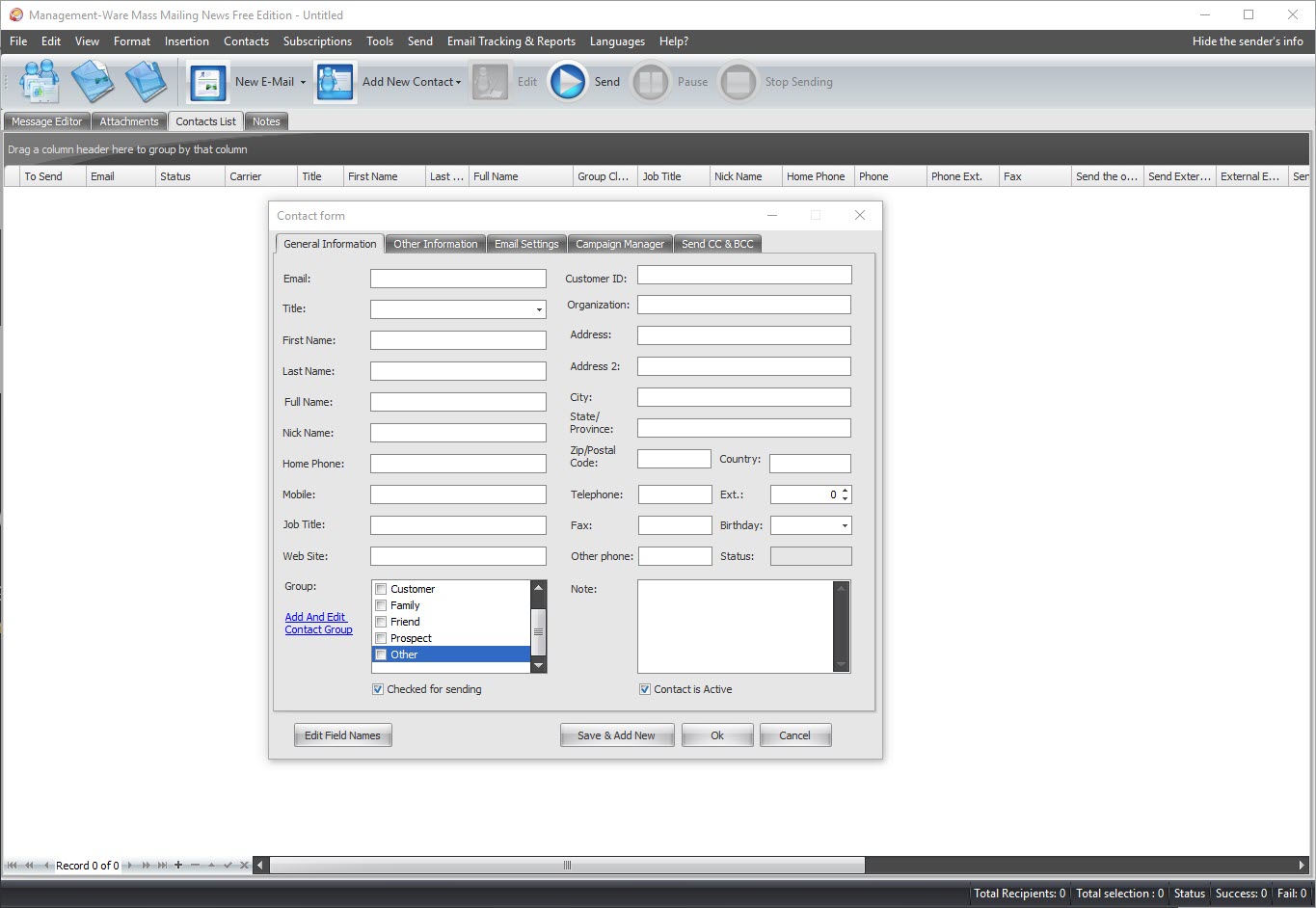This screenshot has height=908, width=1316.
Task: Switch to the Email Settings tab
Action: pos(526,244)
